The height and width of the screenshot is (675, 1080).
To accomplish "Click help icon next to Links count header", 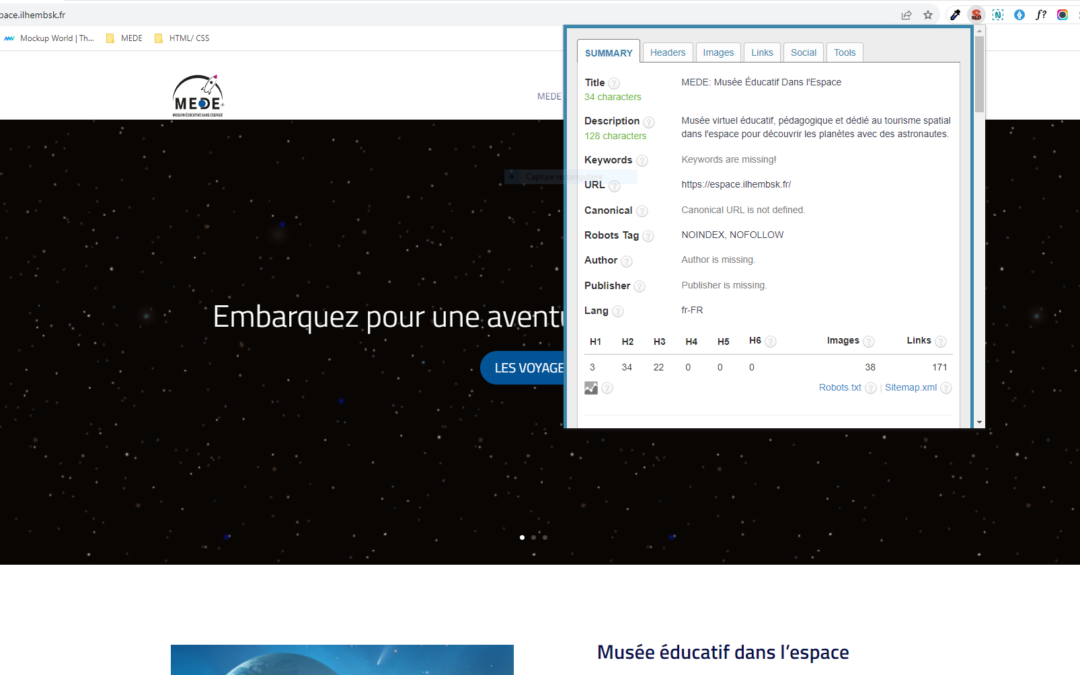I will click(x=940, y=342).
